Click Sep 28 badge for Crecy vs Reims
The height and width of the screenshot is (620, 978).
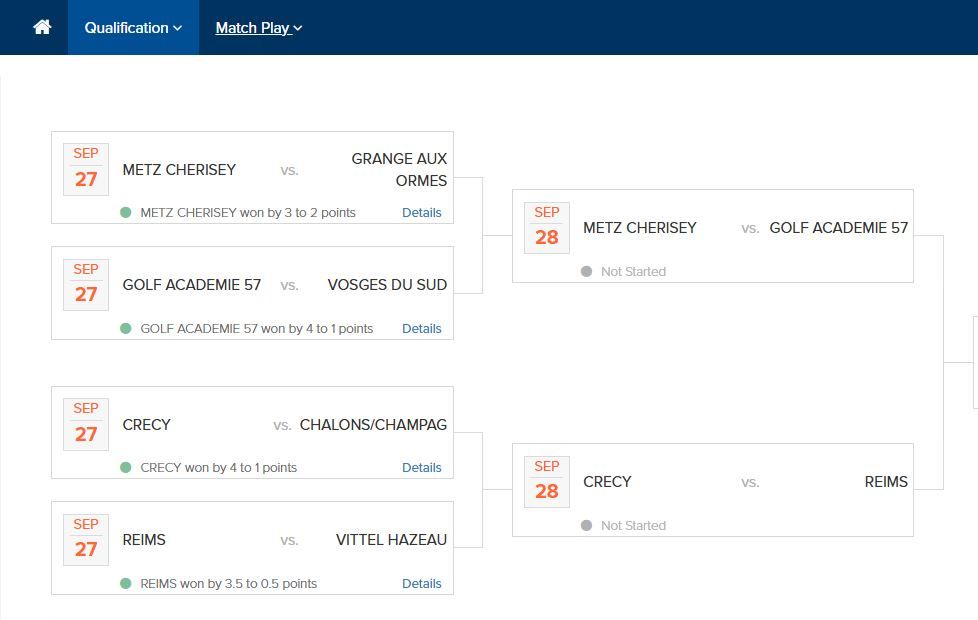(547, 482)
